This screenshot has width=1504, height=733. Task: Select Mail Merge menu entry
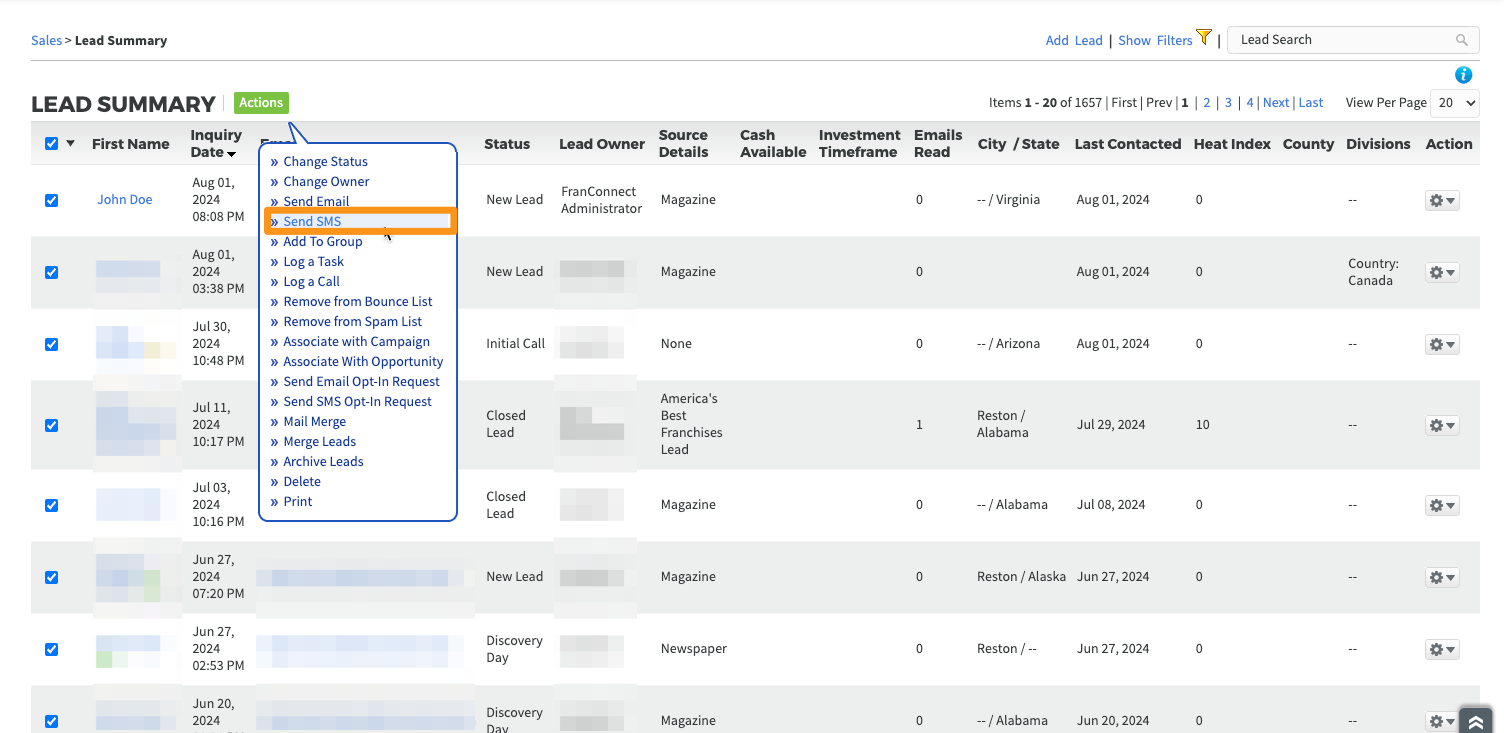314,421
